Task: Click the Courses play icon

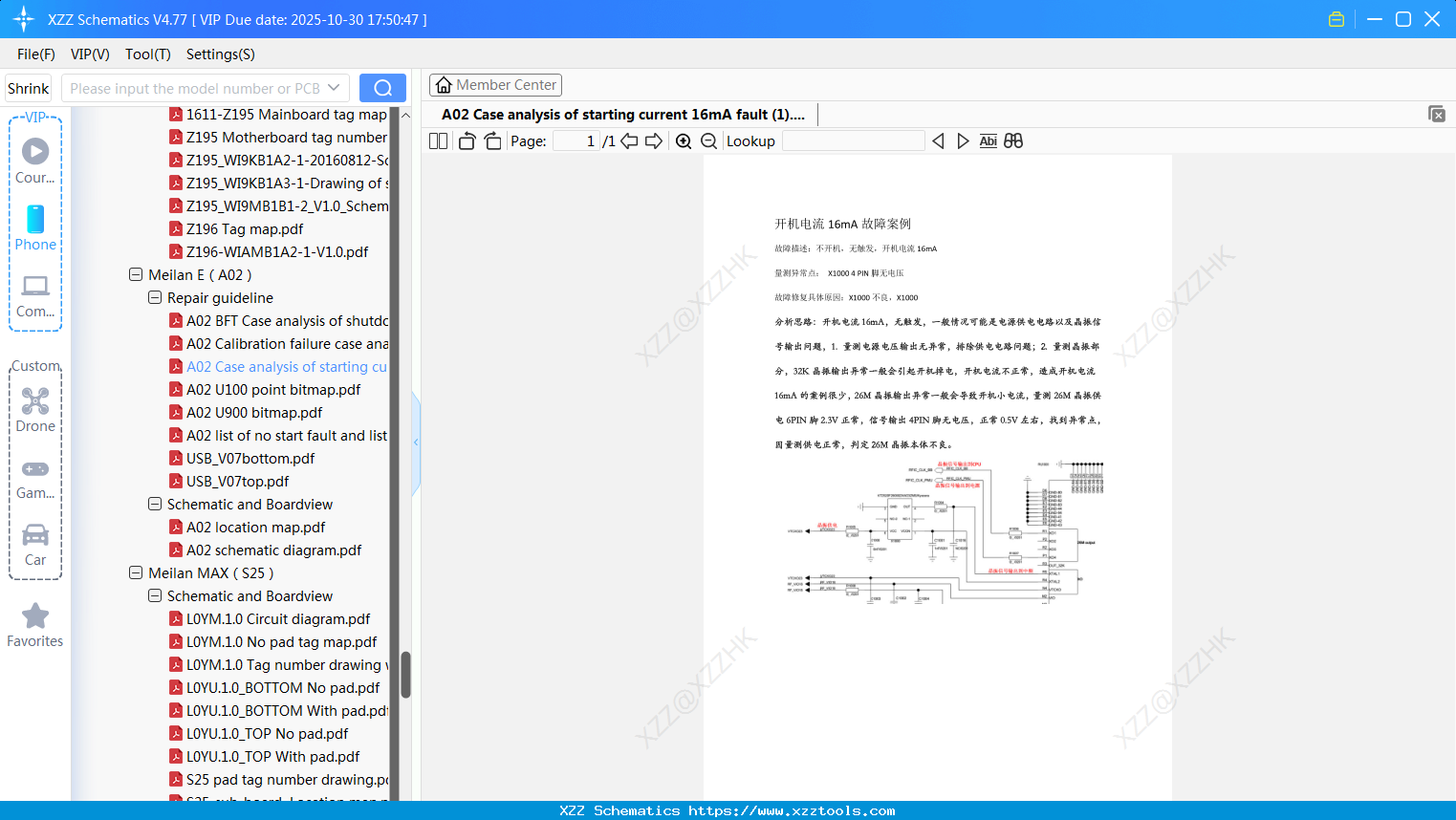Action: (x=34, y=151)
